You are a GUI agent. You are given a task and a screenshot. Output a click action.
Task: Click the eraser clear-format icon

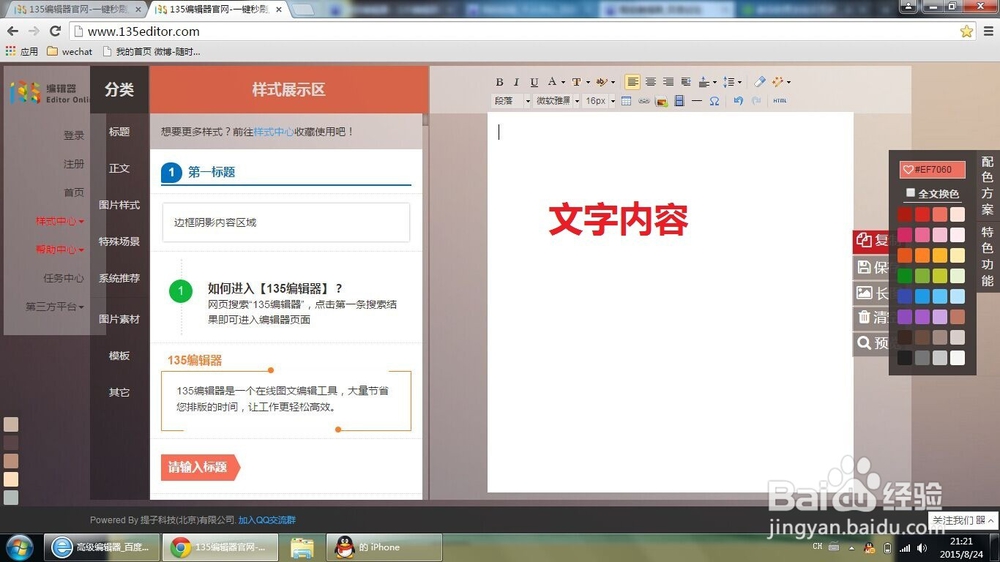[760, 82]
